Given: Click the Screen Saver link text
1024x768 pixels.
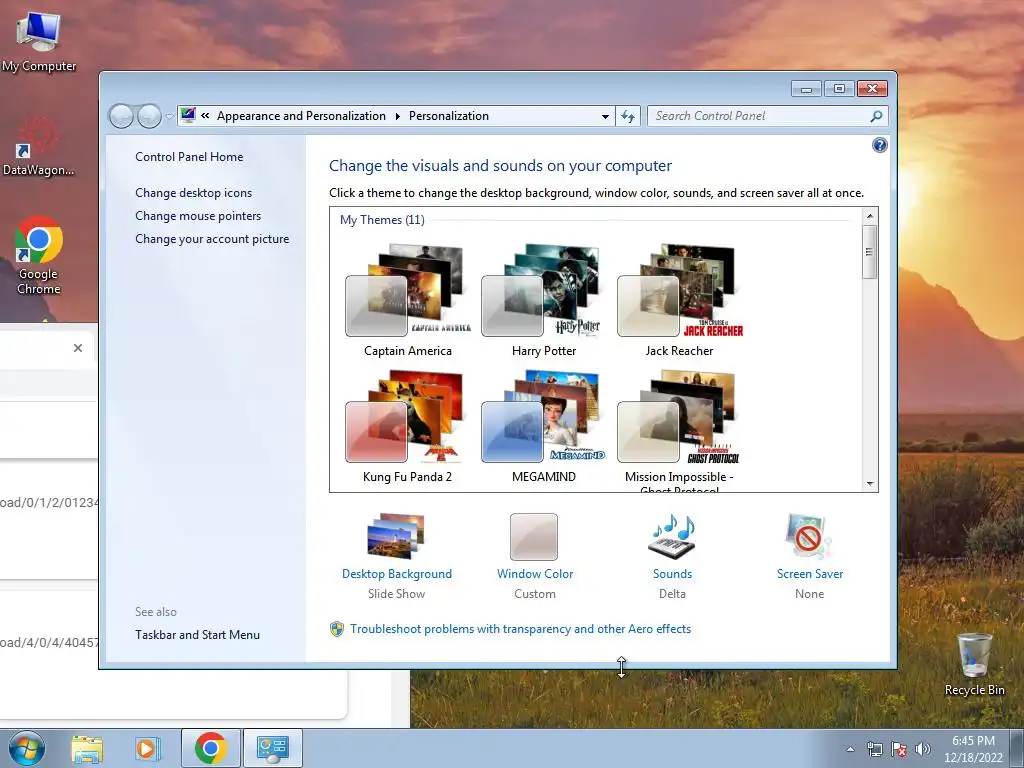Looking at the screenshot, I should tap(810, 573).
